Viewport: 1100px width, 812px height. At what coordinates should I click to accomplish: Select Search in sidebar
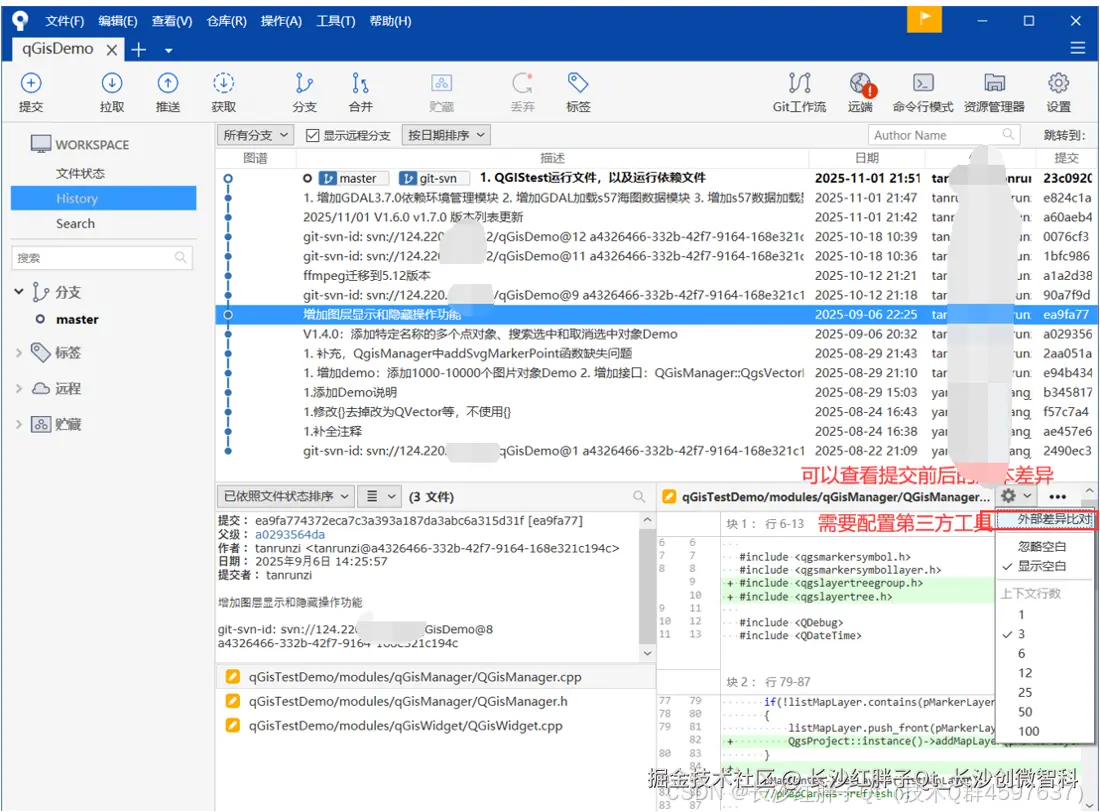[75, 224]
